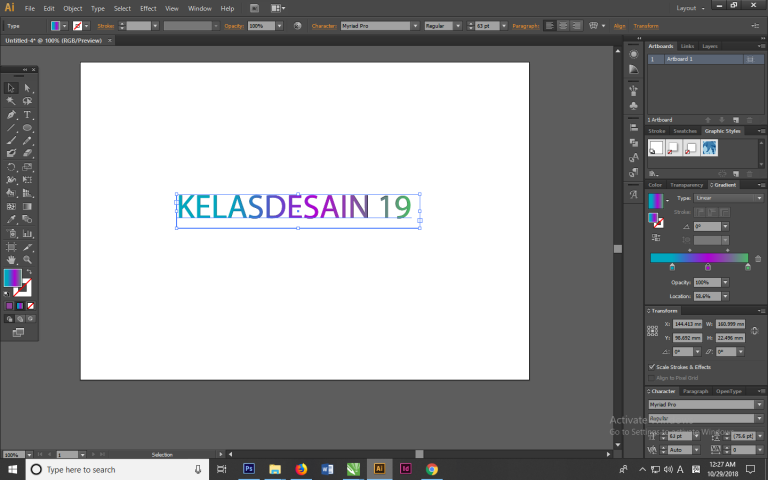The height and width of the screenshot is (480, 768).
Task: Choose the Zoom tool in the toolbox
Action: click(28, 259)
